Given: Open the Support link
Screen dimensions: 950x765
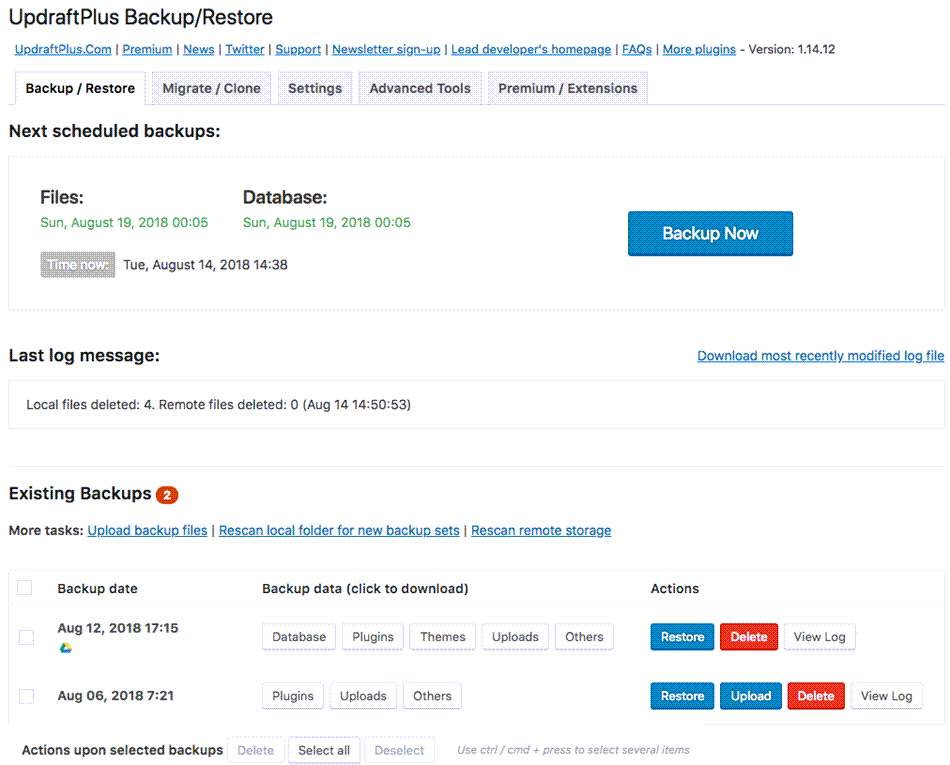Looking at the screenshot, I should [298, 50].
